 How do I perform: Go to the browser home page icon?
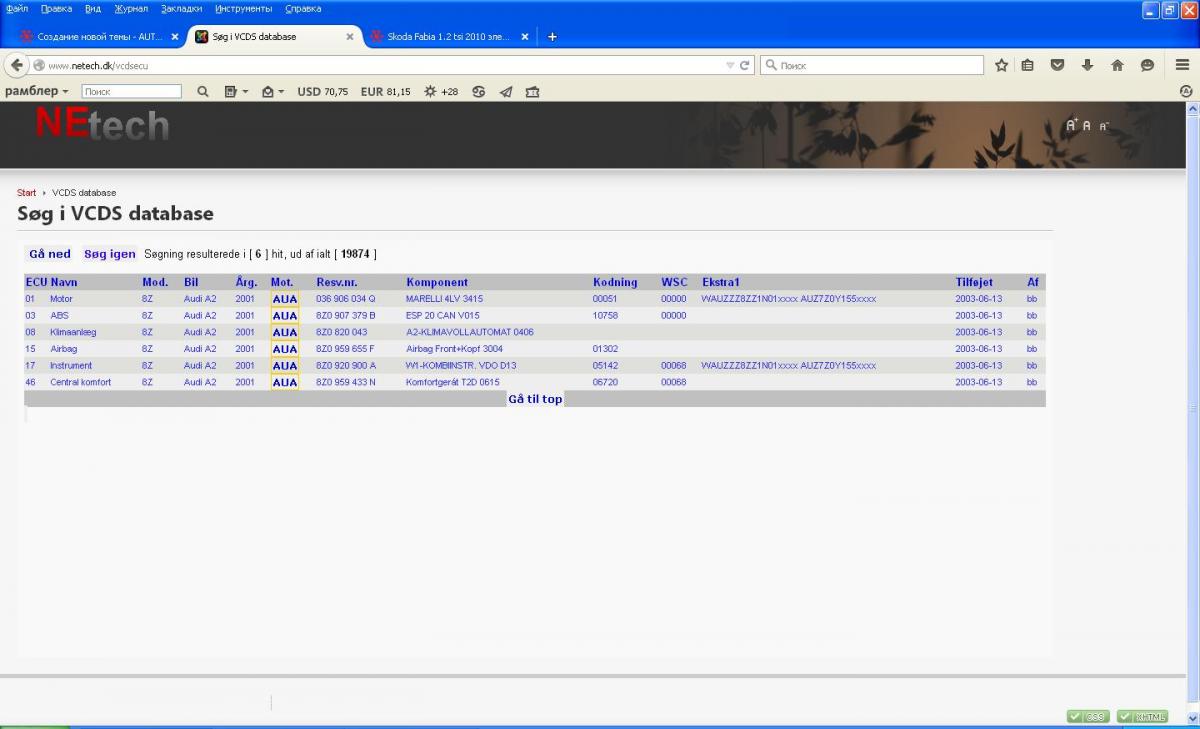click(1117, 65)
